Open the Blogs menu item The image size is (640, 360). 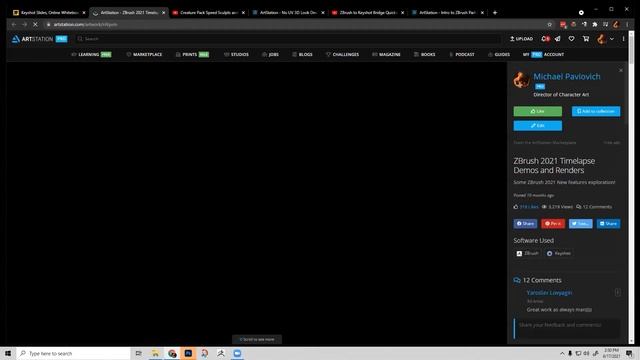pyautogui.click(x=302, y=54)
